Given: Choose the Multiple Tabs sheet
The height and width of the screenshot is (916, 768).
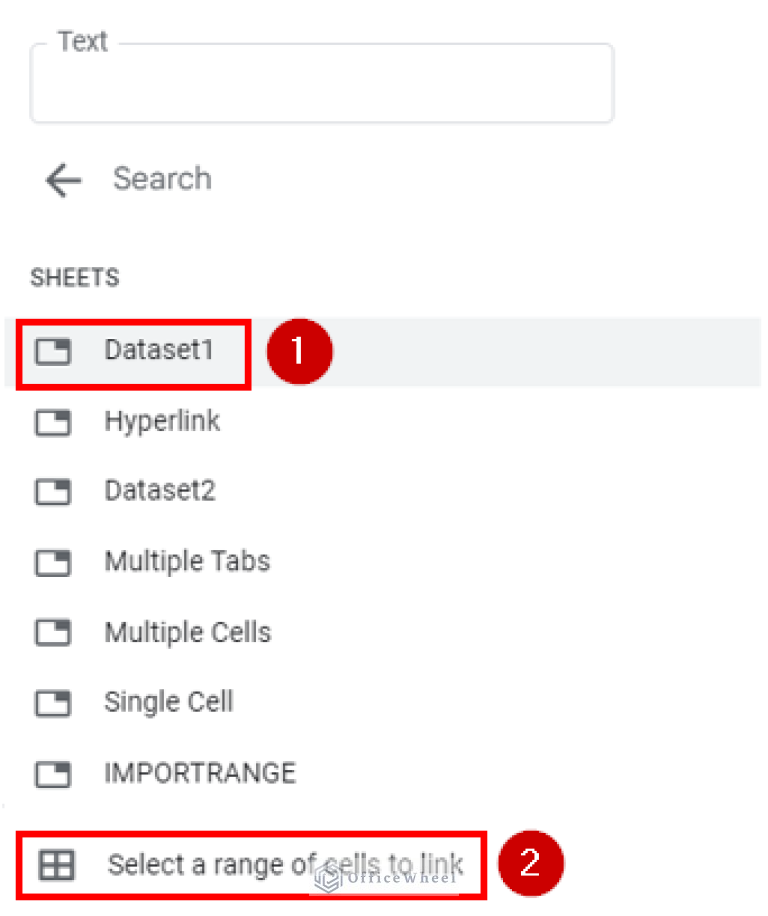Looking at the screenshot, I should tap(187, 563).
